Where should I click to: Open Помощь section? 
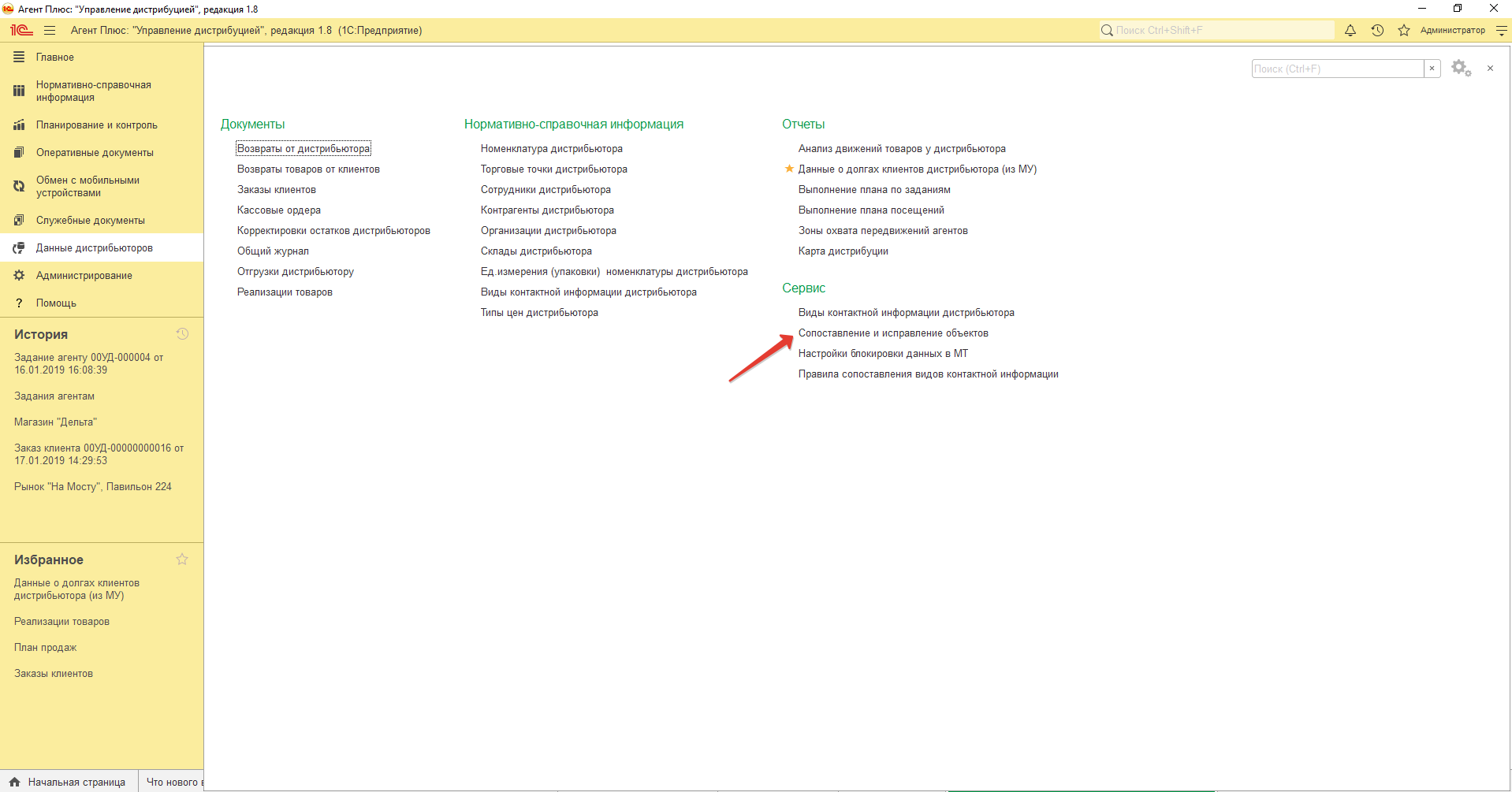click(102, 303)
